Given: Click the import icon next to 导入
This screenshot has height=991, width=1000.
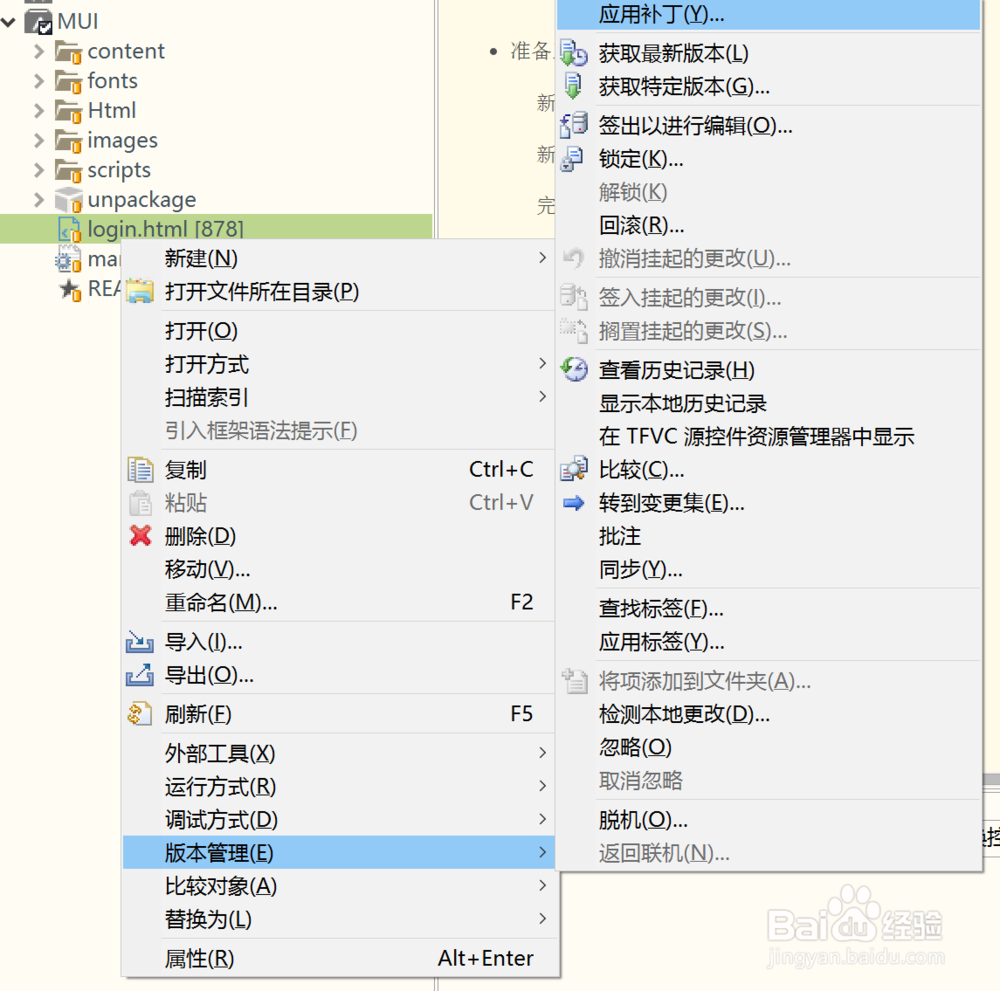Looking at the screenshot, I should pyautogui.click(x=140, y=641).
